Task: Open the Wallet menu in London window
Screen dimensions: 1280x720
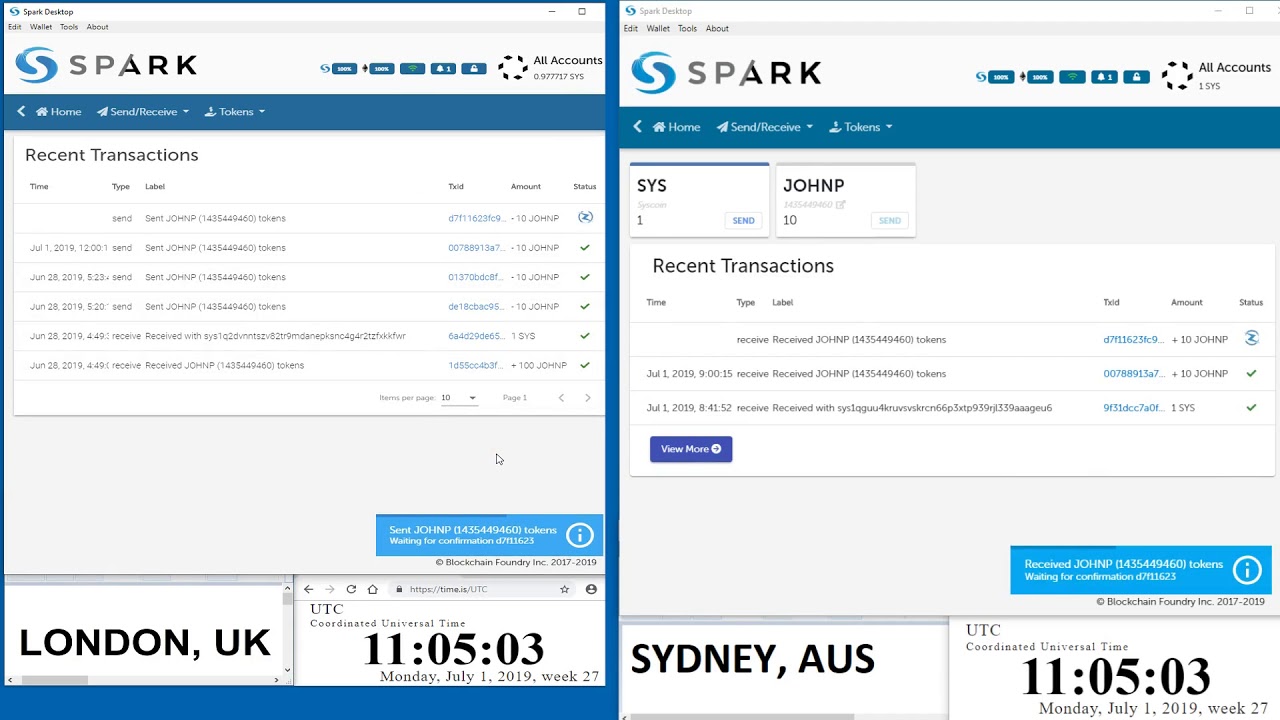Action: click(x=41, y=27)
